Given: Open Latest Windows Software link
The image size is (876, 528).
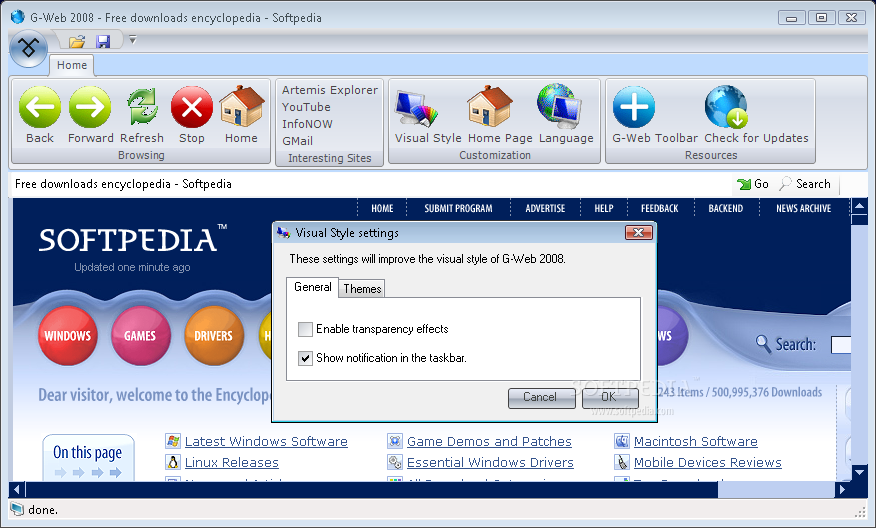Looking at the screenshot, I should tap(266, 441).
